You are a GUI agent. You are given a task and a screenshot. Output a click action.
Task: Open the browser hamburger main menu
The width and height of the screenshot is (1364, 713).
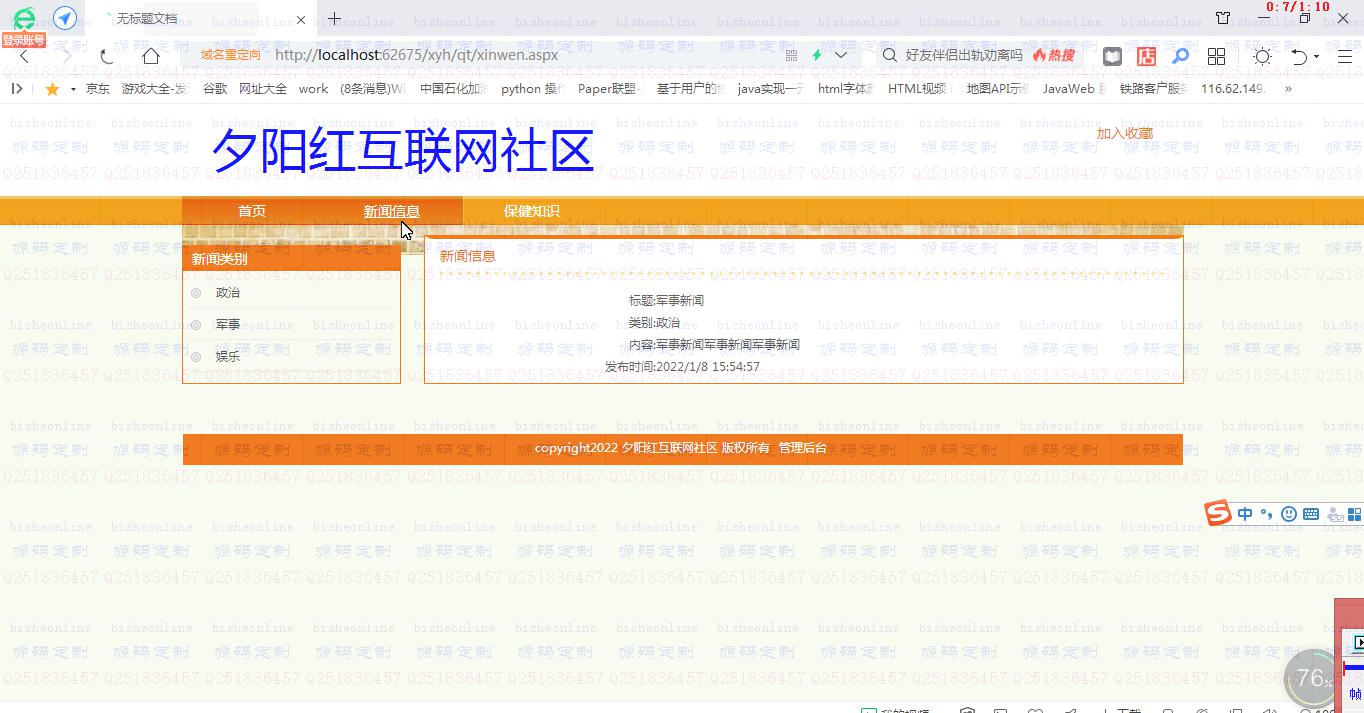point(1345,57)
